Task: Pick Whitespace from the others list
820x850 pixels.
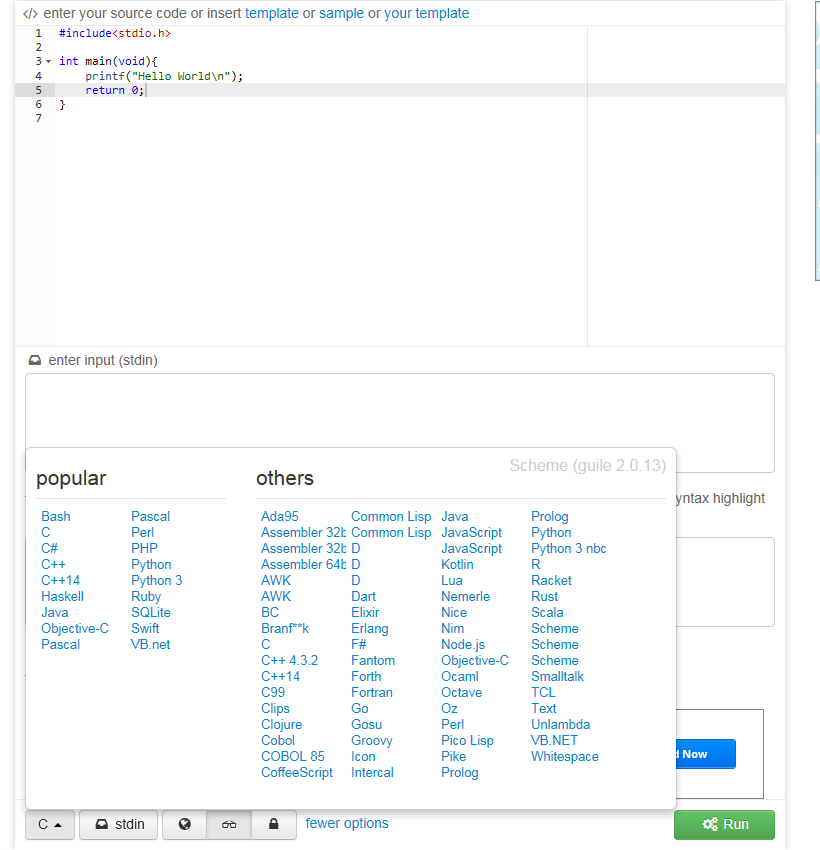Action: pyautogui.click(x=565, y=757)
